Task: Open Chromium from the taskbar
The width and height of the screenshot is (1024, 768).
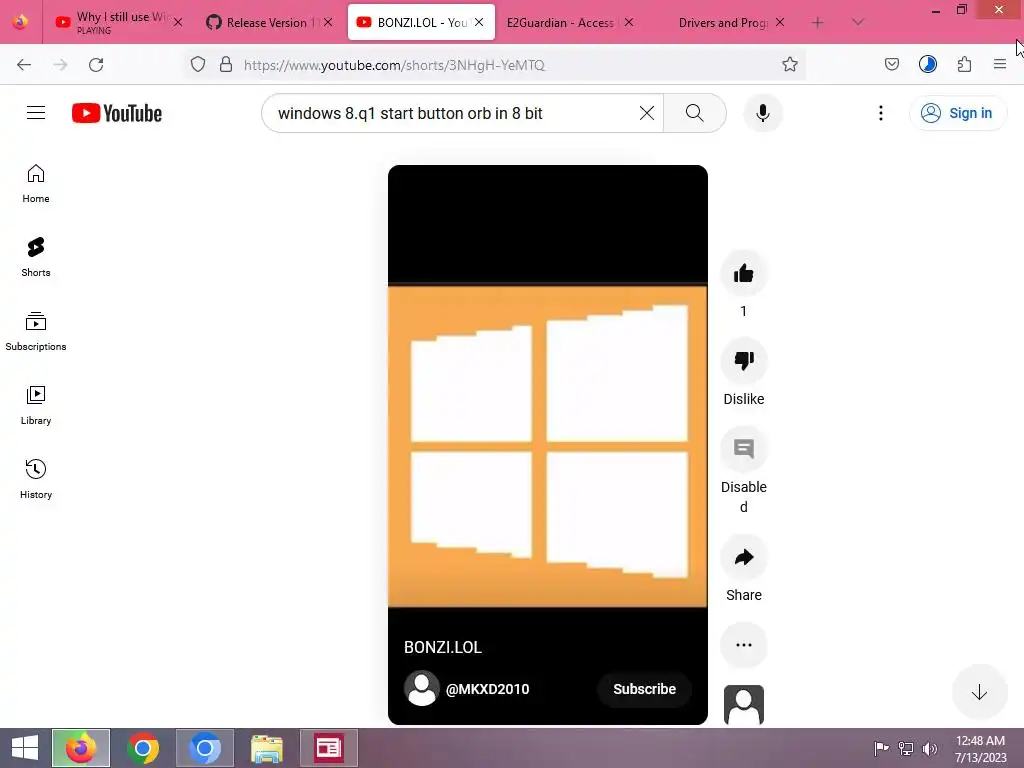Action: (204, 748)
